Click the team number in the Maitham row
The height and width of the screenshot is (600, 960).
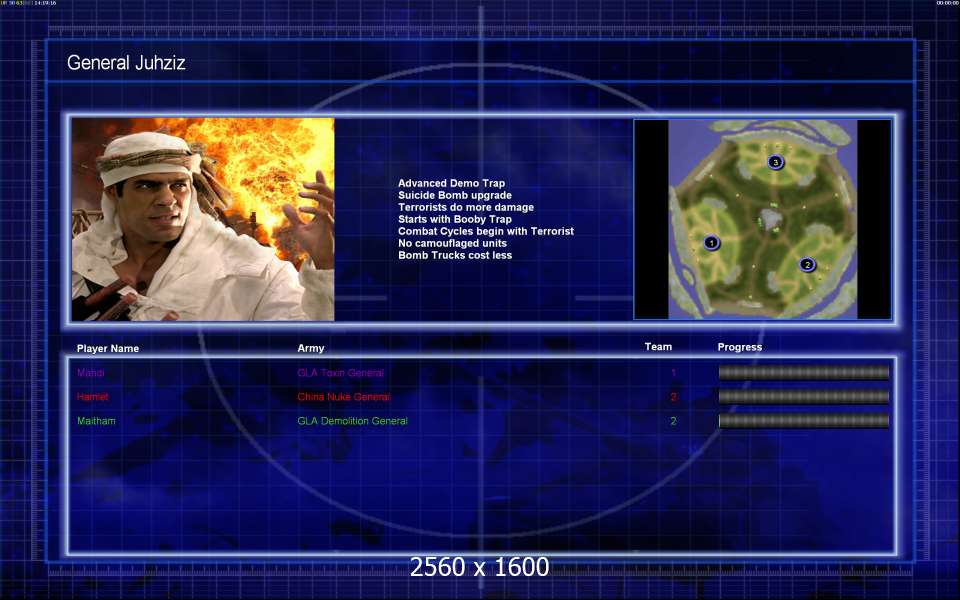pyautogui.click(x=673, y=421)
